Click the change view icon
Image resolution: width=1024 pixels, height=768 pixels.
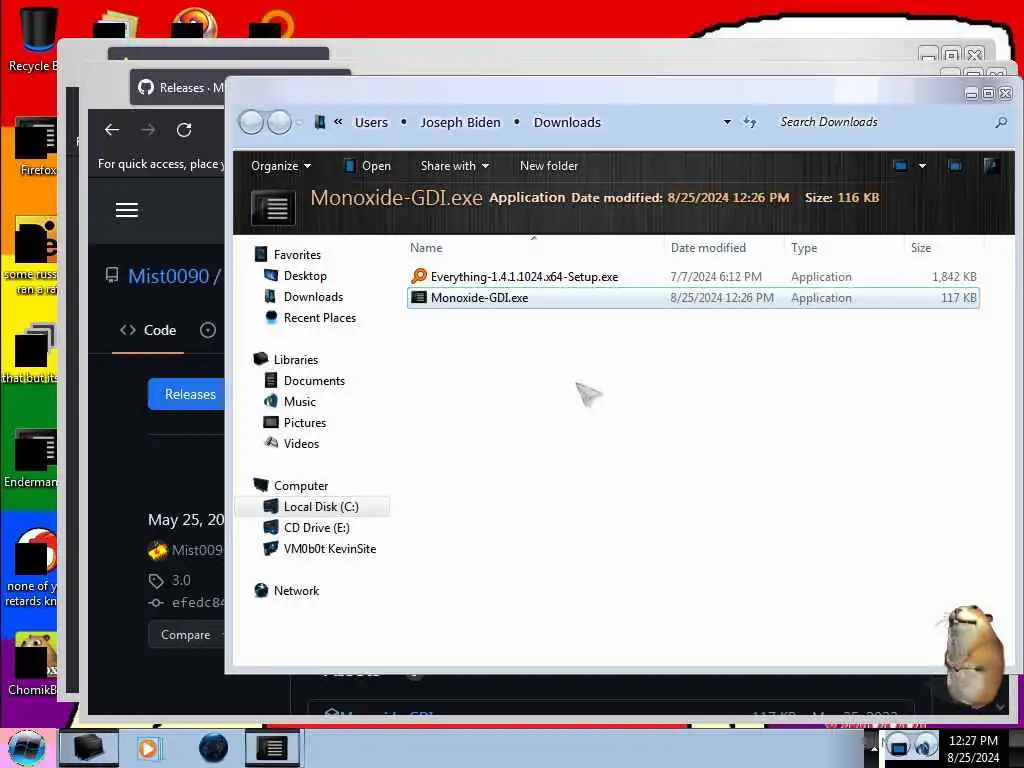(x=901, y=166)
